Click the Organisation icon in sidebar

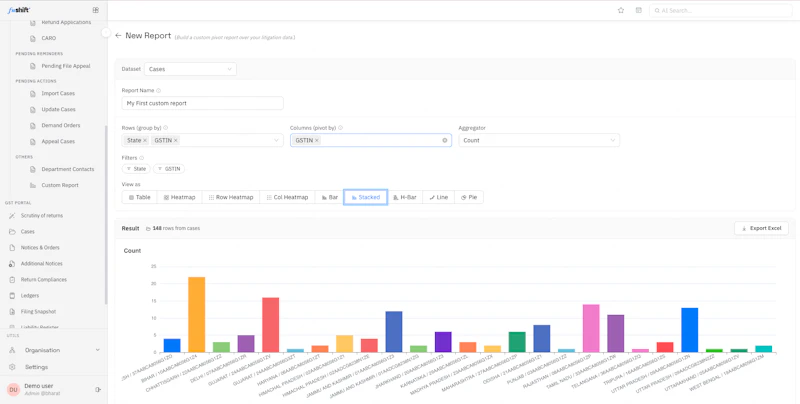pos(12,350)
